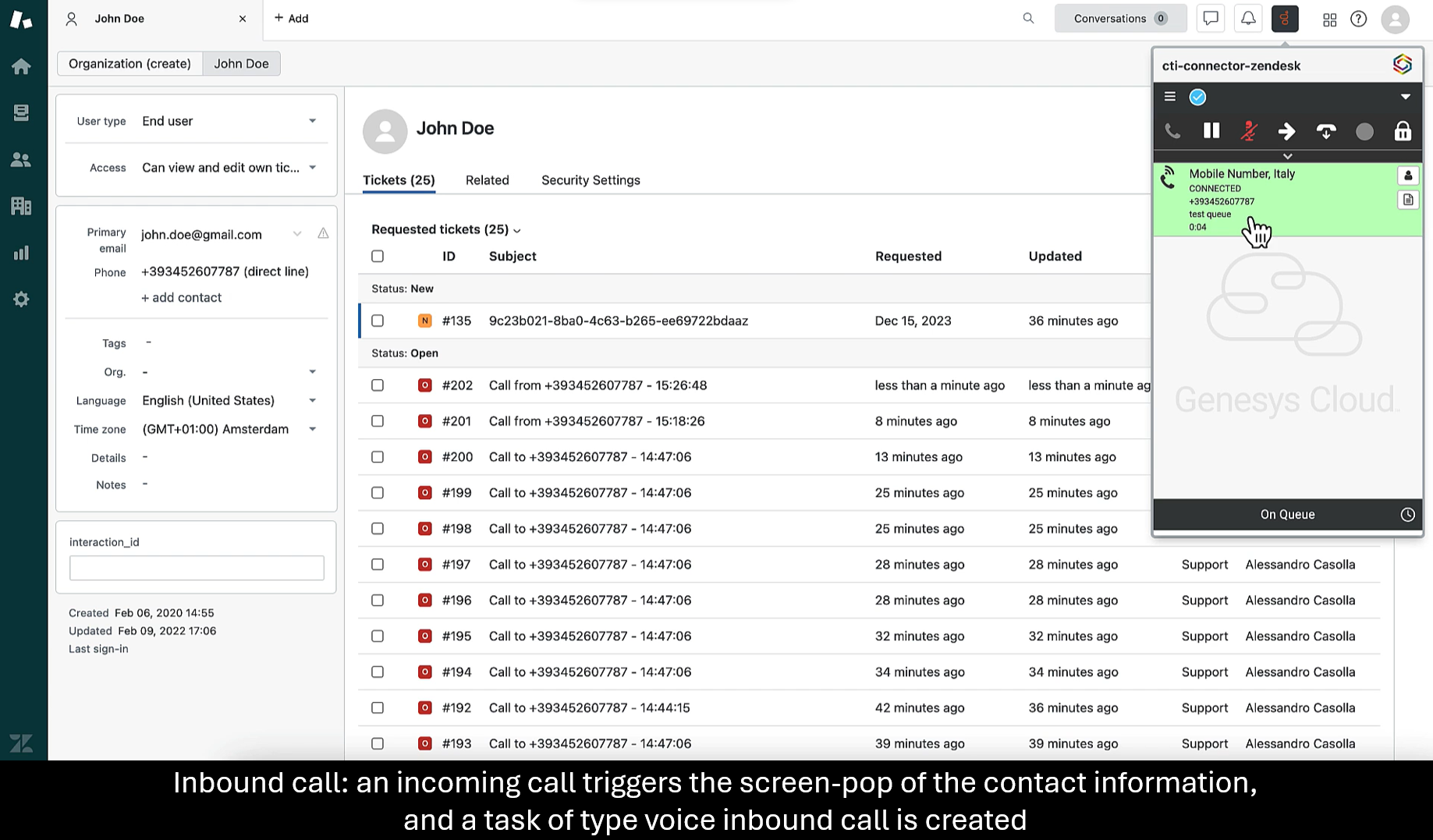Switch to the Related tab
The image size is (1433, 840).
[487, 180]
